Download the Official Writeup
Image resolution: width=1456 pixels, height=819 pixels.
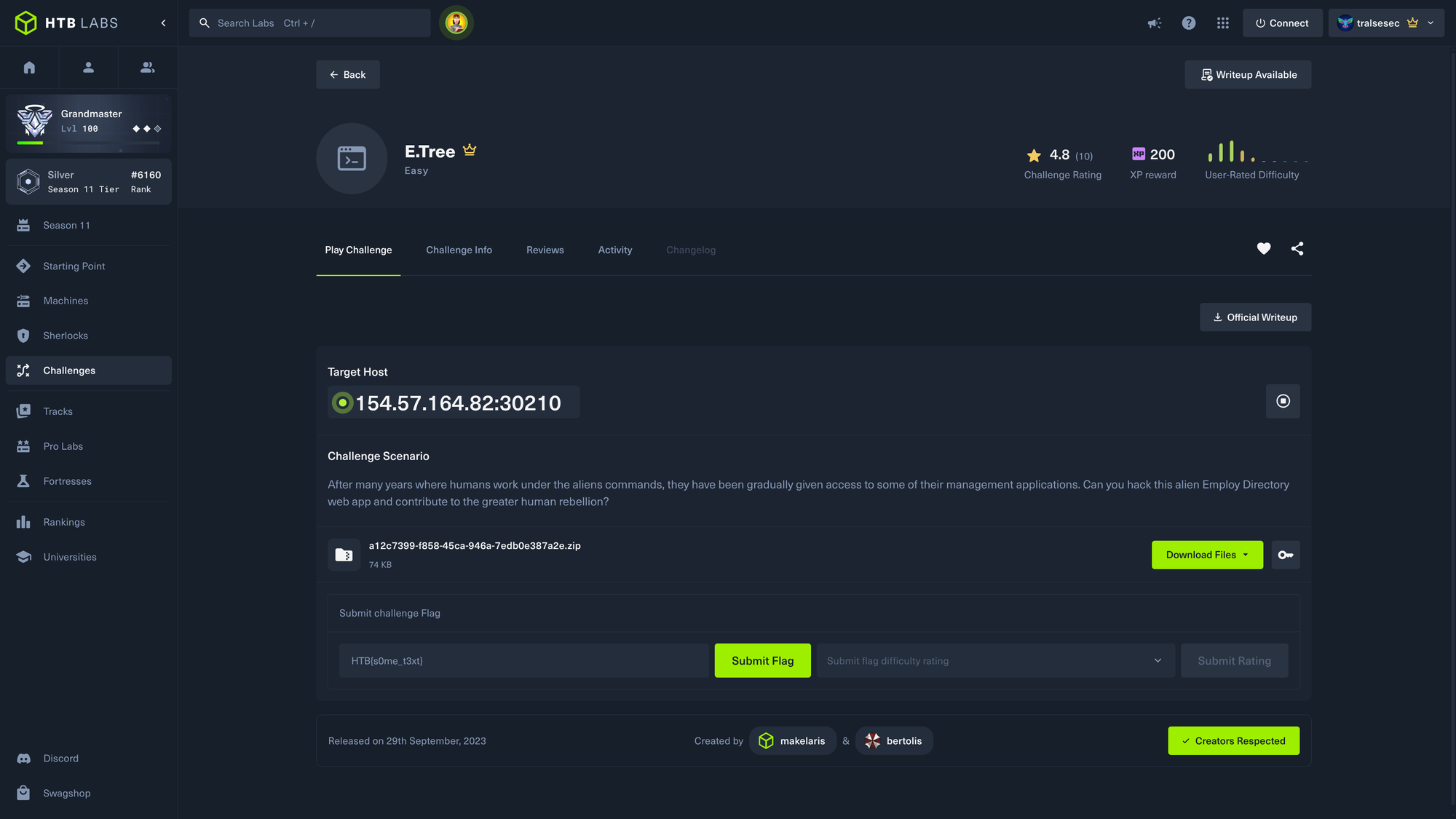[1255, 317]
